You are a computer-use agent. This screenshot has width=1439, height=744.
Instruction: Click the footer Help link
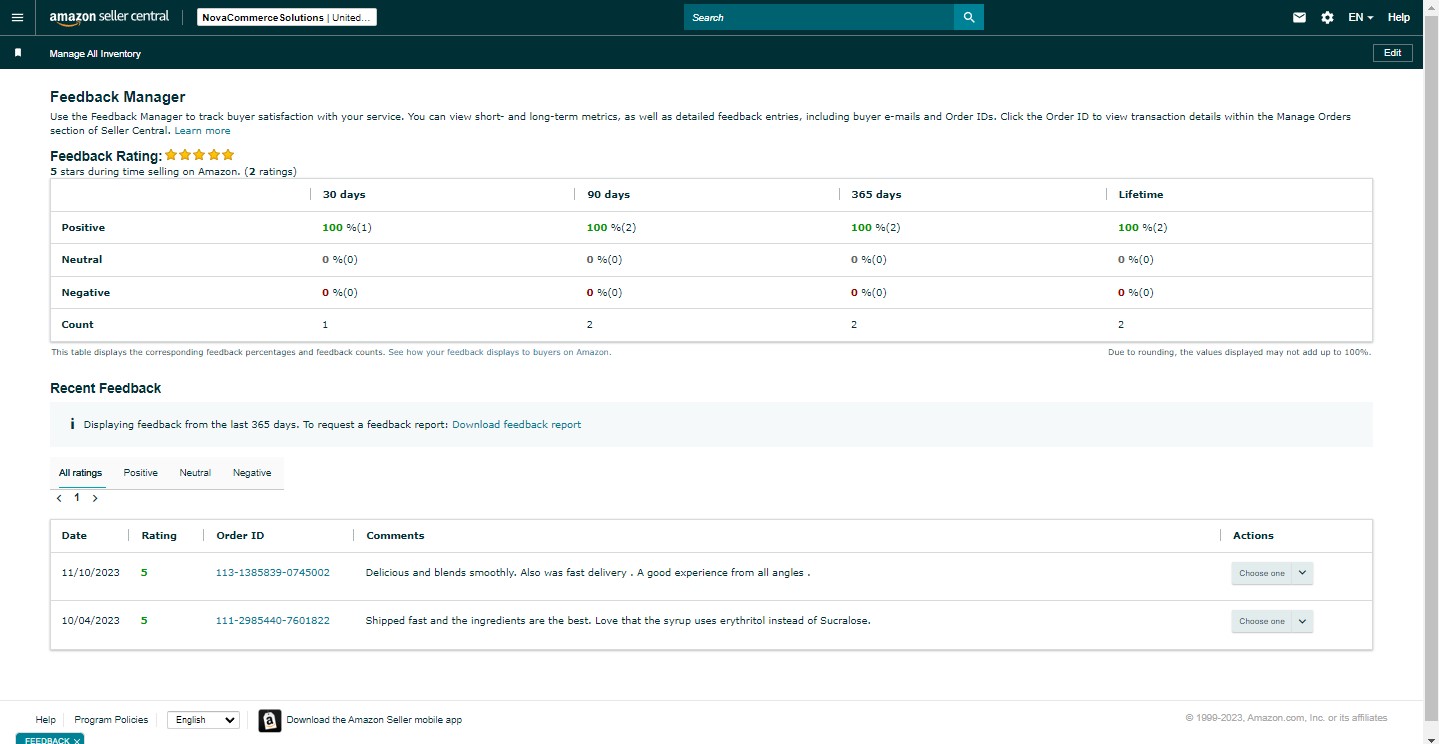[x=46, y=720]
